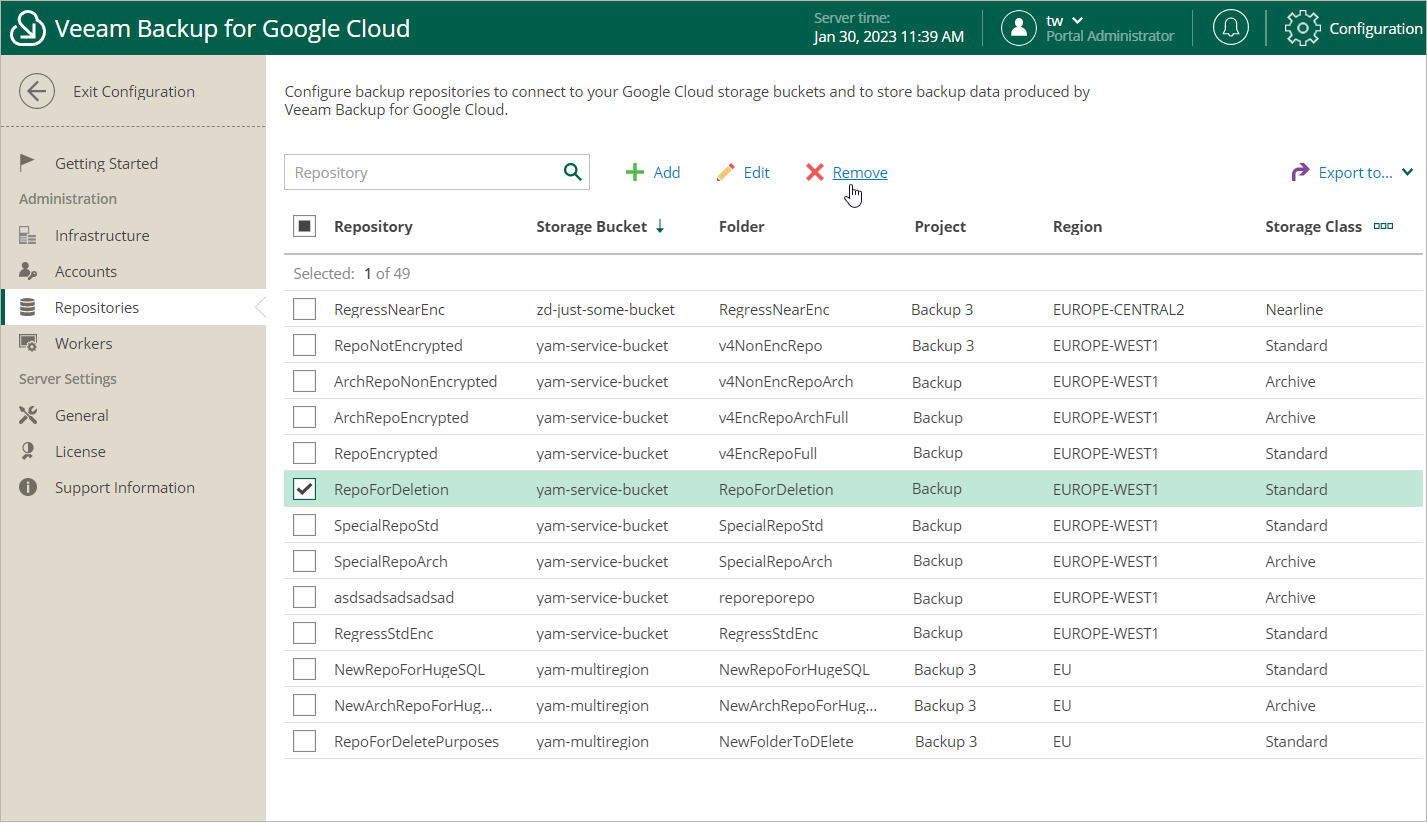This screenshot has height=822, width=1427.
Task: Click the pencil Edit icon
Action: [x=726, y=173]
